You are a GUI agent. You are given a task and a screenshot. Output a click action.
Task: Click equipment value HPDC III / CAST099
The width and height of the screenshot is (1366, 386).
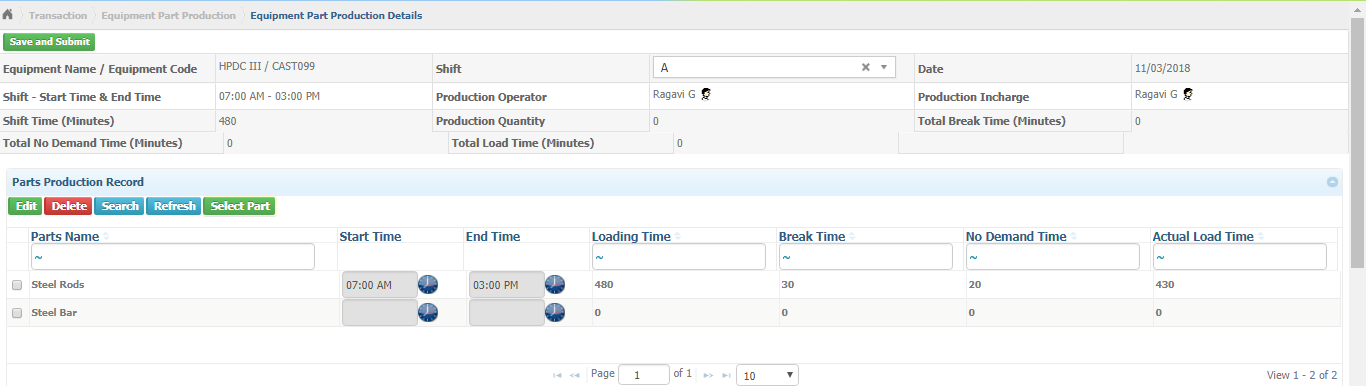coord(267,67)
